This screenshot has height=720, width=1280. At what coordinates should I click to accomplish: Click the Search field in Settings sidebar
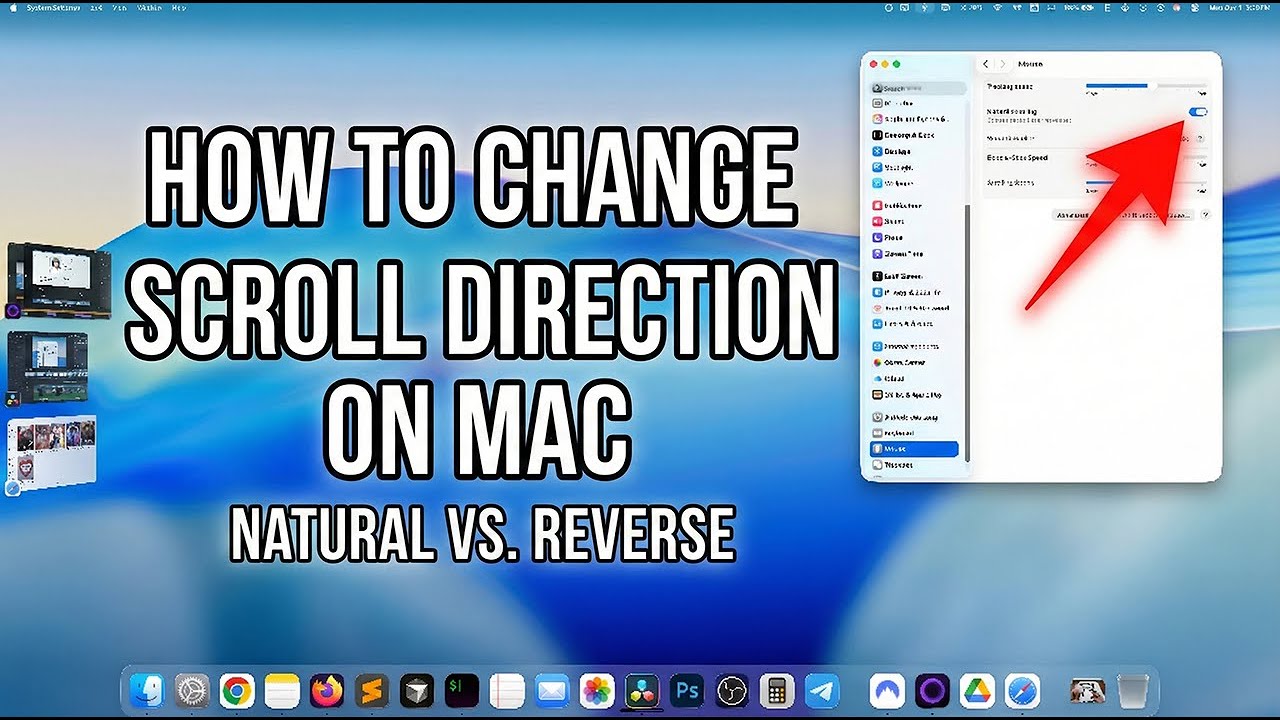tap(918, 88)
